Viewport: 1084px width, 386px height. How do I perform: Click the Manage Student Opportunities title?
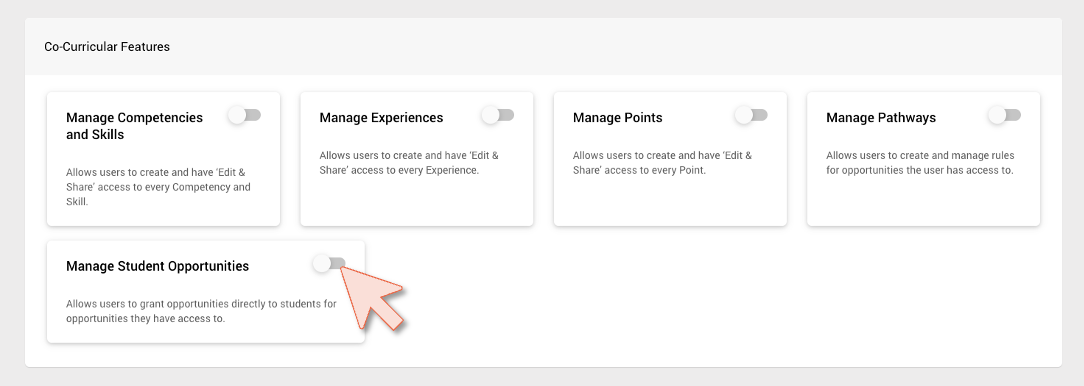[158, 266]
